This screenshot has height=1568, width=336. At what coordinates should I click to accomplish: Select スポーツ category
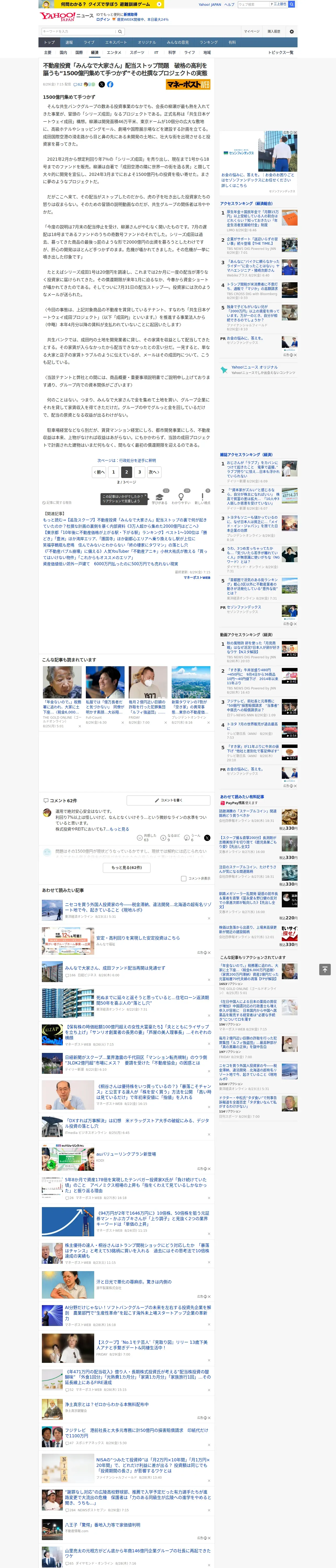[137, 52]
